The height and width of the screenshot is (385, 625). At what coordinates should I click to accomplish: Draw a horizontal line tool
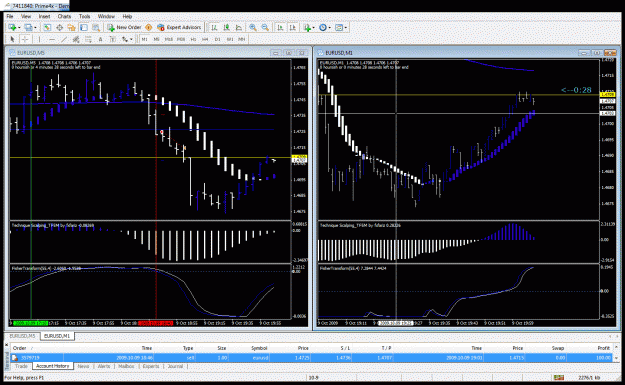52,39
